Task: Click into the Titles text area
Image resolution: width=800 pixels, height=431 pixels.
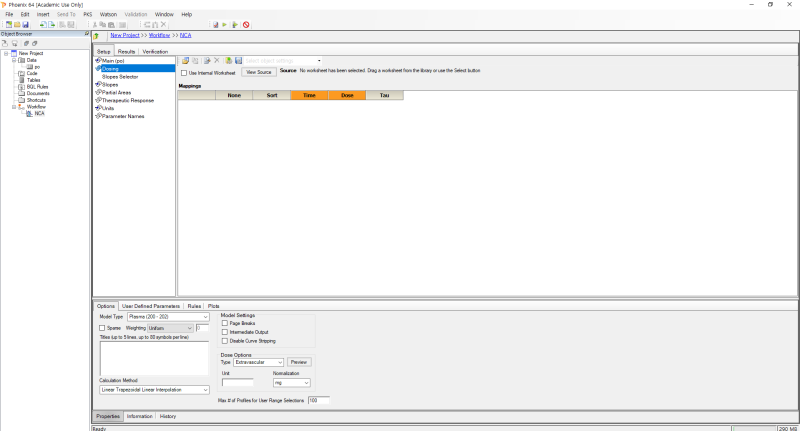Action: click(x=154, y=359)
